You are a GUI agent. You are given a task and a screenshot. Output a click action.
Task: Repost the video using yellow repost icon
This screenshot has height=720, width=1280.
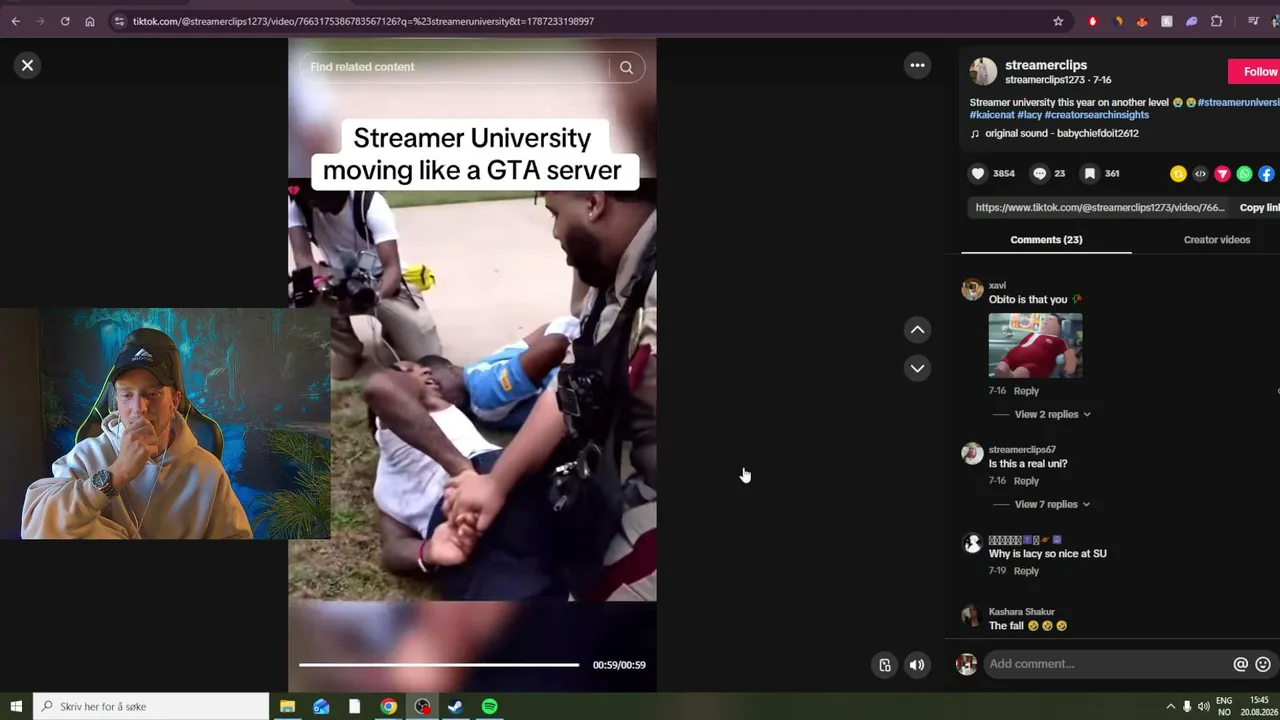coord(1178,174)
